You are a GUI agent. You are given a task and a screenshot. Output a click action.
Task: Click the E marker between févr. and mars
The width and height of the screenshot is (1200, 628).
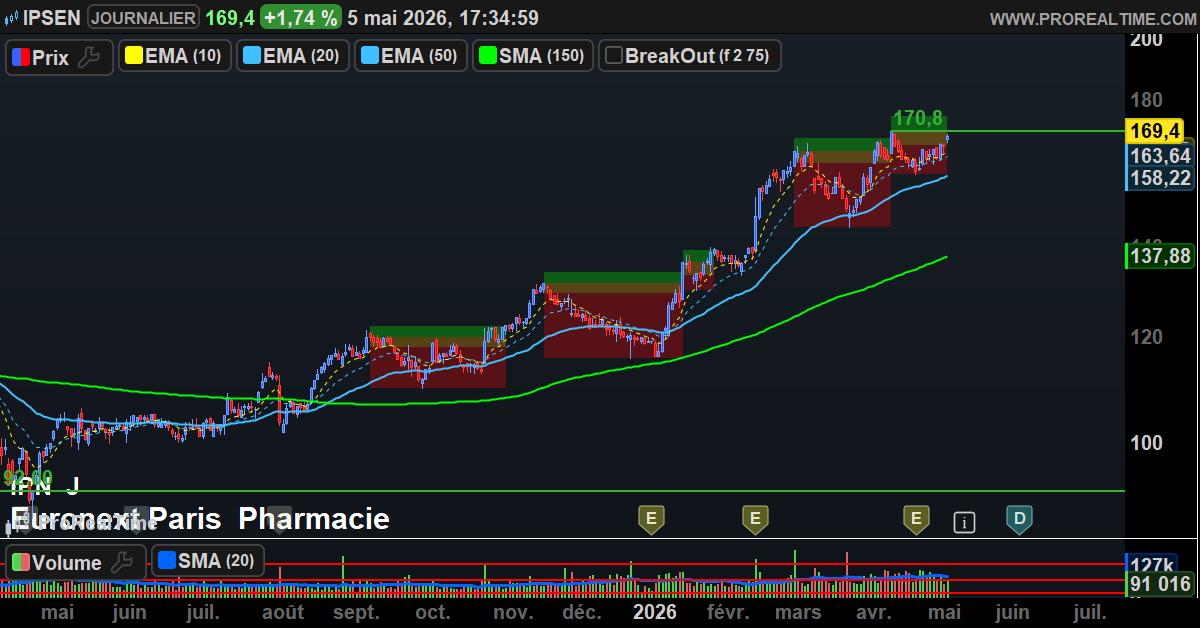click(x=755, y=519)
